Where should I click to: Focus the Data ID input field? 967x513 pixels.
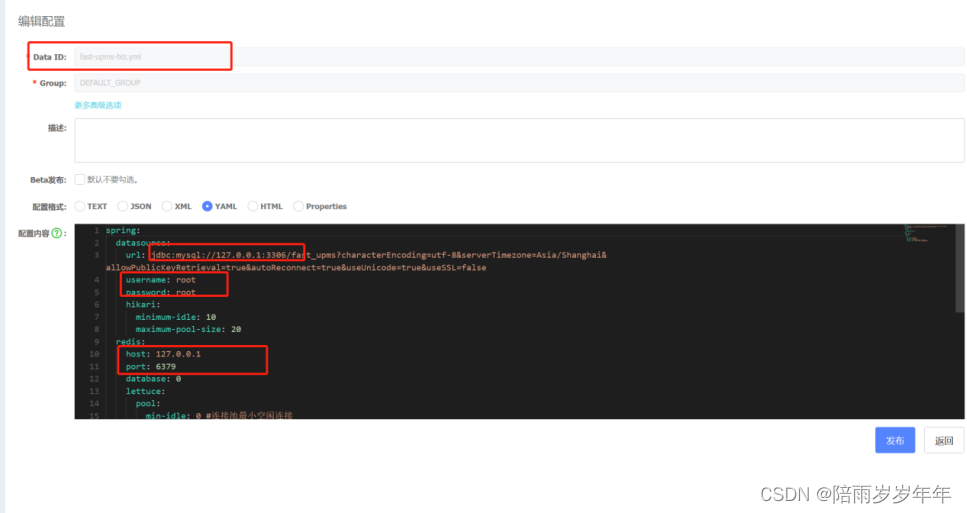(x=519, y=57)
